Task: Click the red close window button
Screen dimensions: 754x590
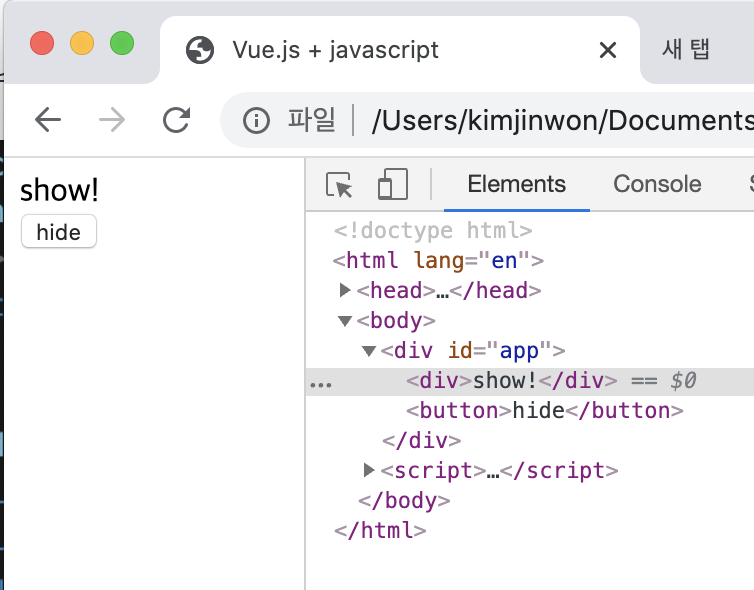Action: click(42, 43)
